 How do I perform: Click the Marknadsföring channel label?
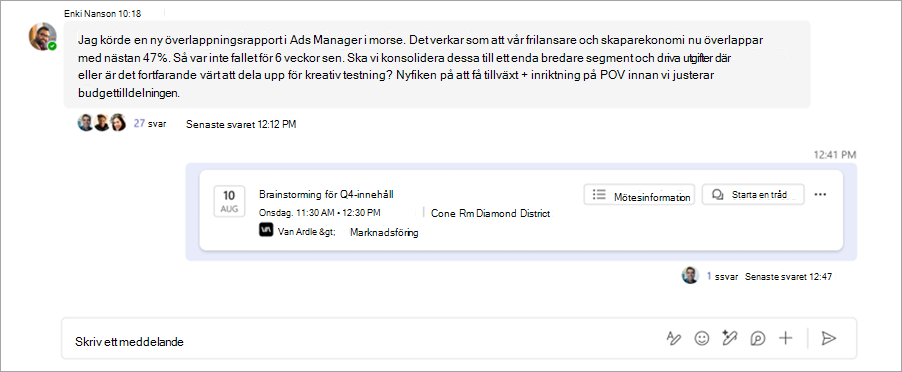pos(384,232)
